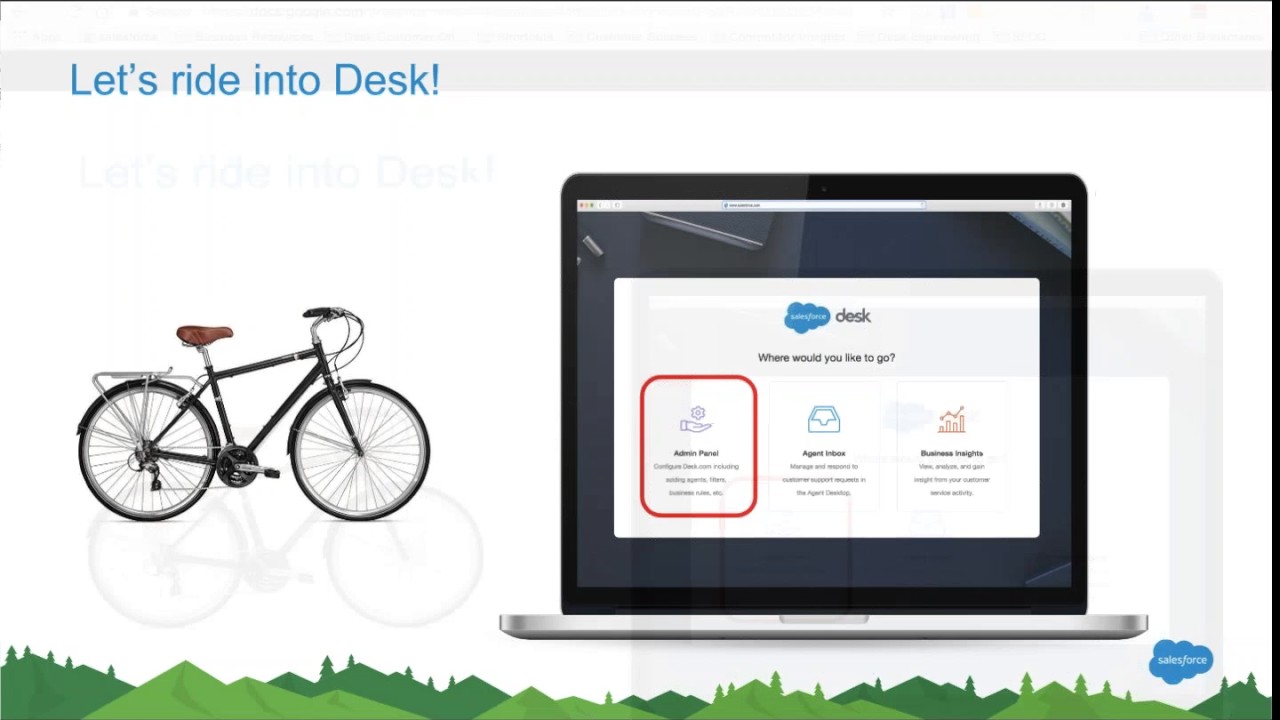This screenshot has width=1280, height=720.
Task: Click the Agent Inbox tray icon
Action: [x=824, y=419]
